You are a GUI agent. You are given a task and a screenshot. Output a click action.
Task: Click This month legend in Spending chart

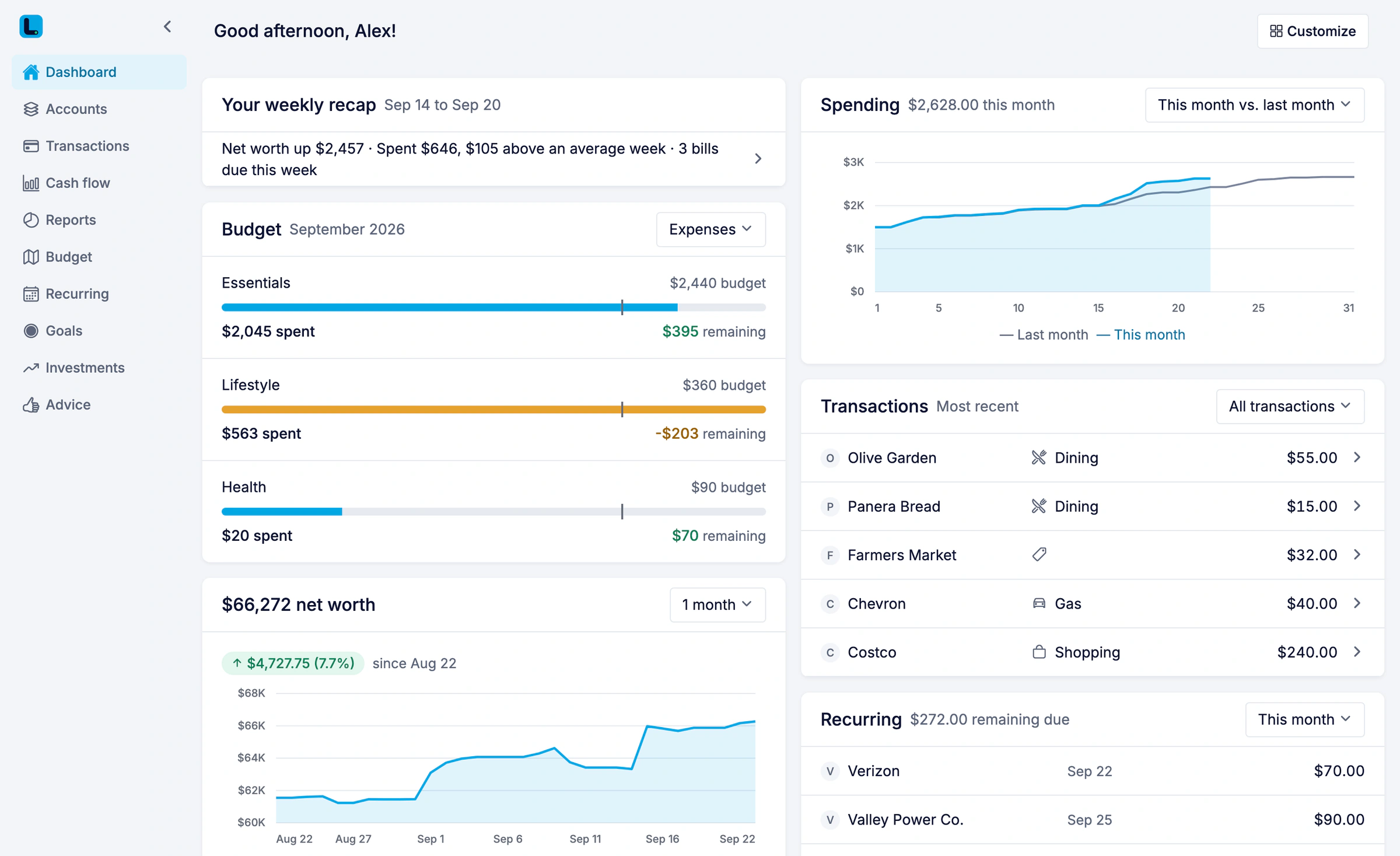click(1141, 335)
